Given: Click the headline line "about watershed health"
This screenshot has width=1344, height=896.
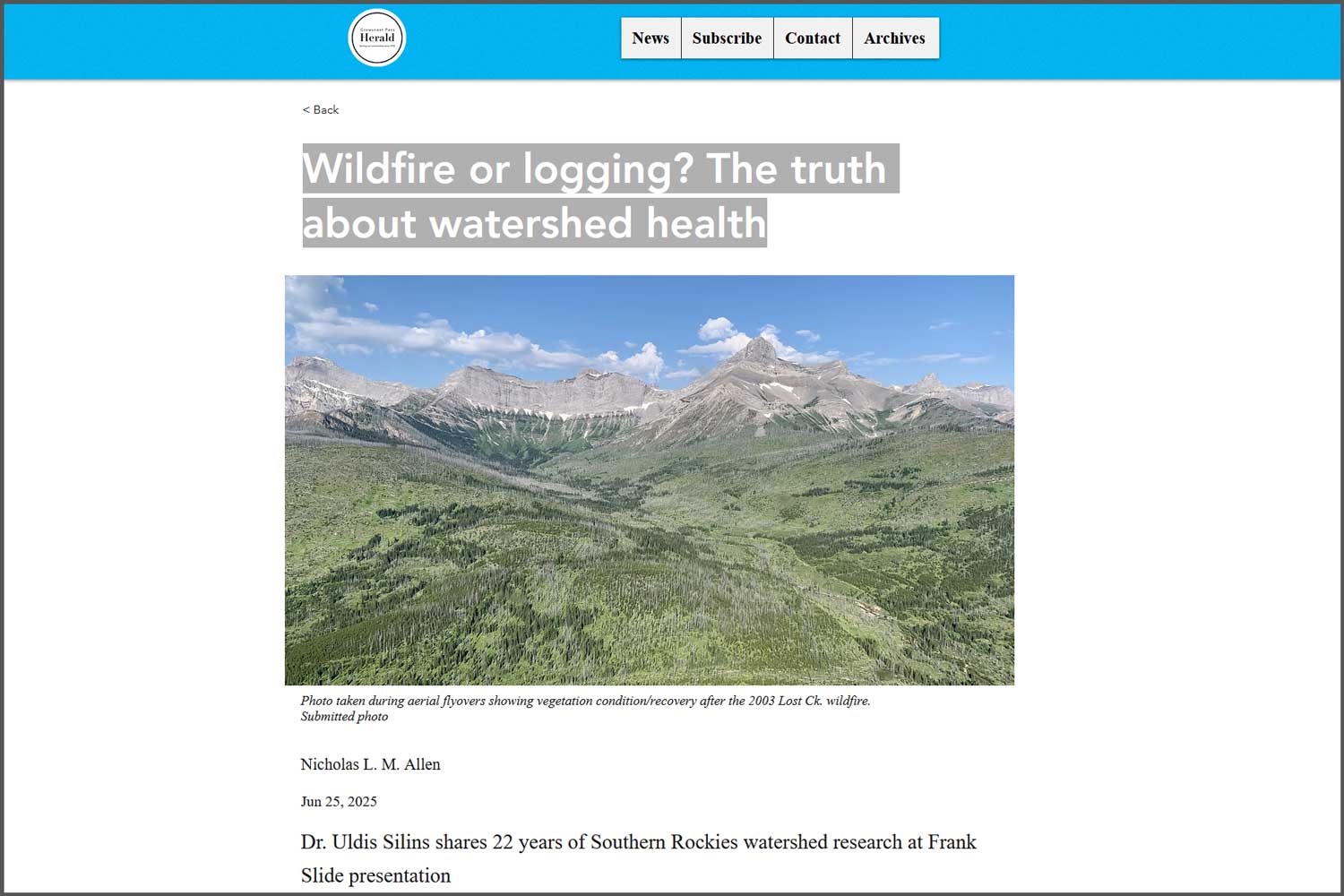Looking at the screenshot, I should click(535, 223).
